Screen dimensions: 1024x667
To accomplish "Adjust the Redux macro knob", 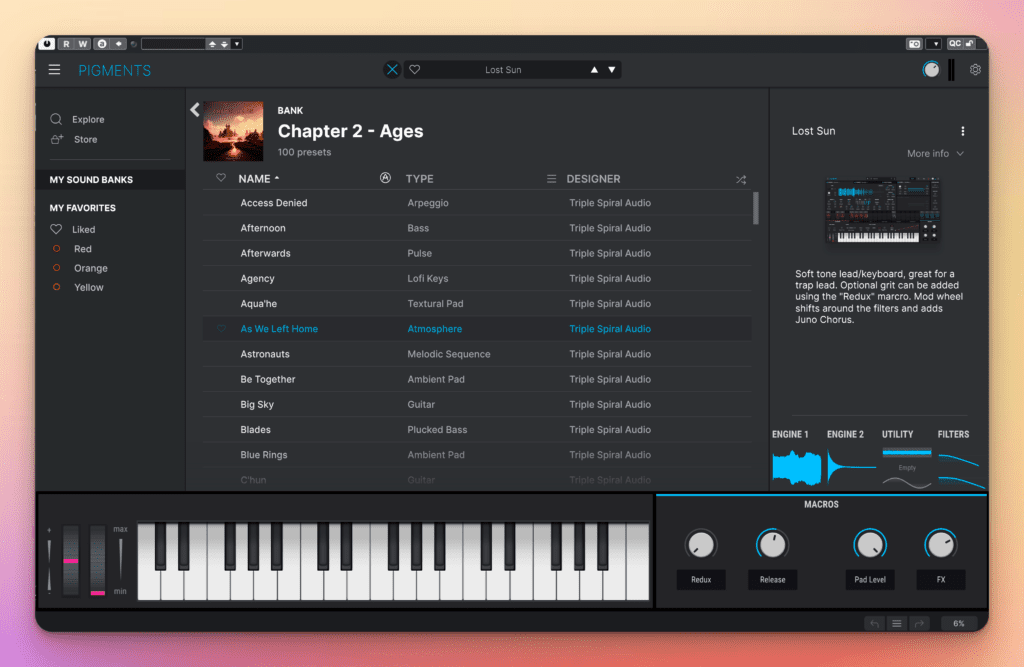I will pos(701,544).
